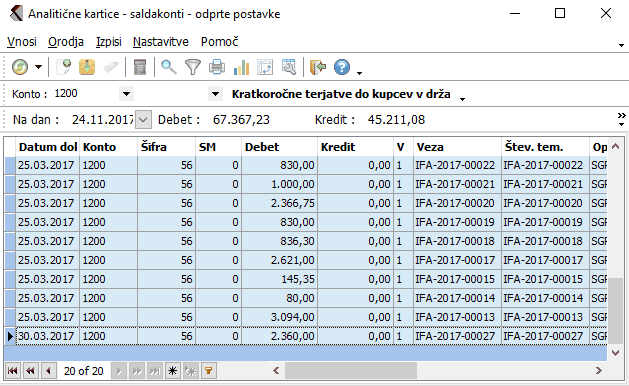This screenshot has height=386, width=629.
Task: Click the new document icon
Action: [63, 67]
